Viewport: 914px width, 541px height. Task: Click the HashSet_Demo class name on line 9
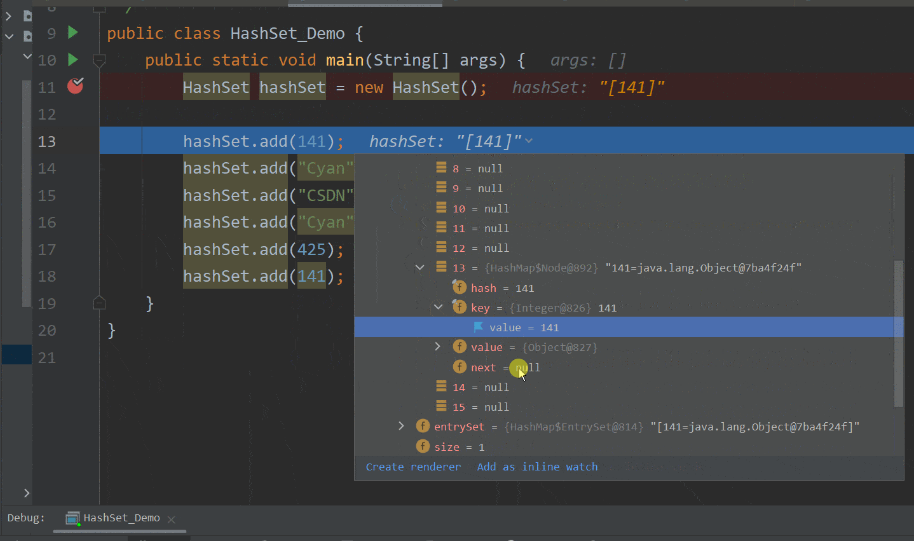[287, 33]
